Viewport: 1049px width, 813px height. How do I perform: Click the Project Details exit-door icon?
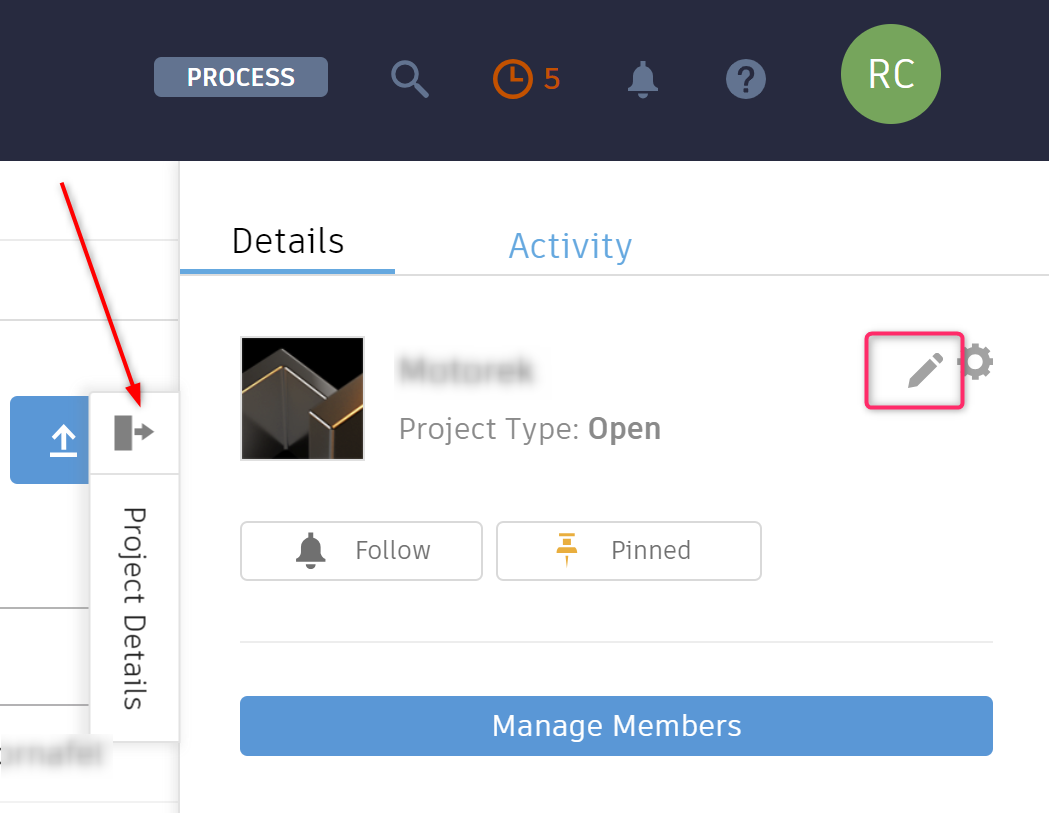pyautogui.click(x=134, y=432)
